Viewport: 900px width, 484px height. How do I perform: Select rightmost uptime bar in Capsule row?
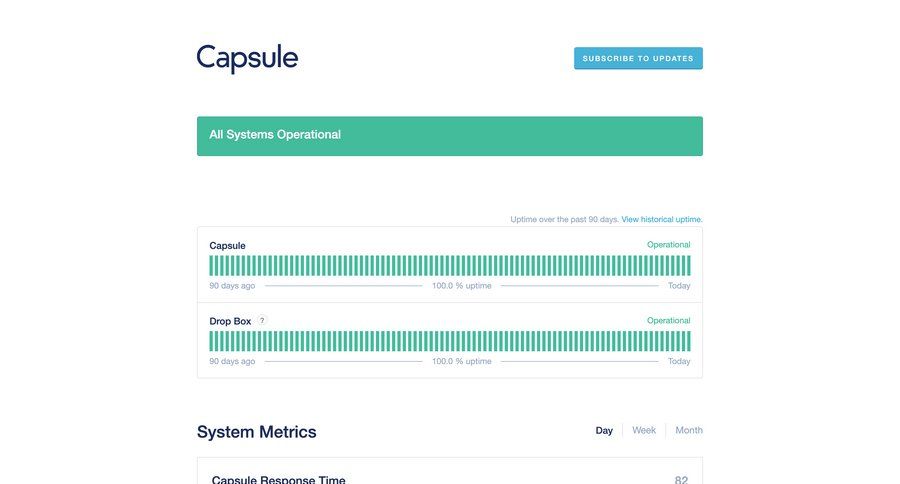coord(688,266)
